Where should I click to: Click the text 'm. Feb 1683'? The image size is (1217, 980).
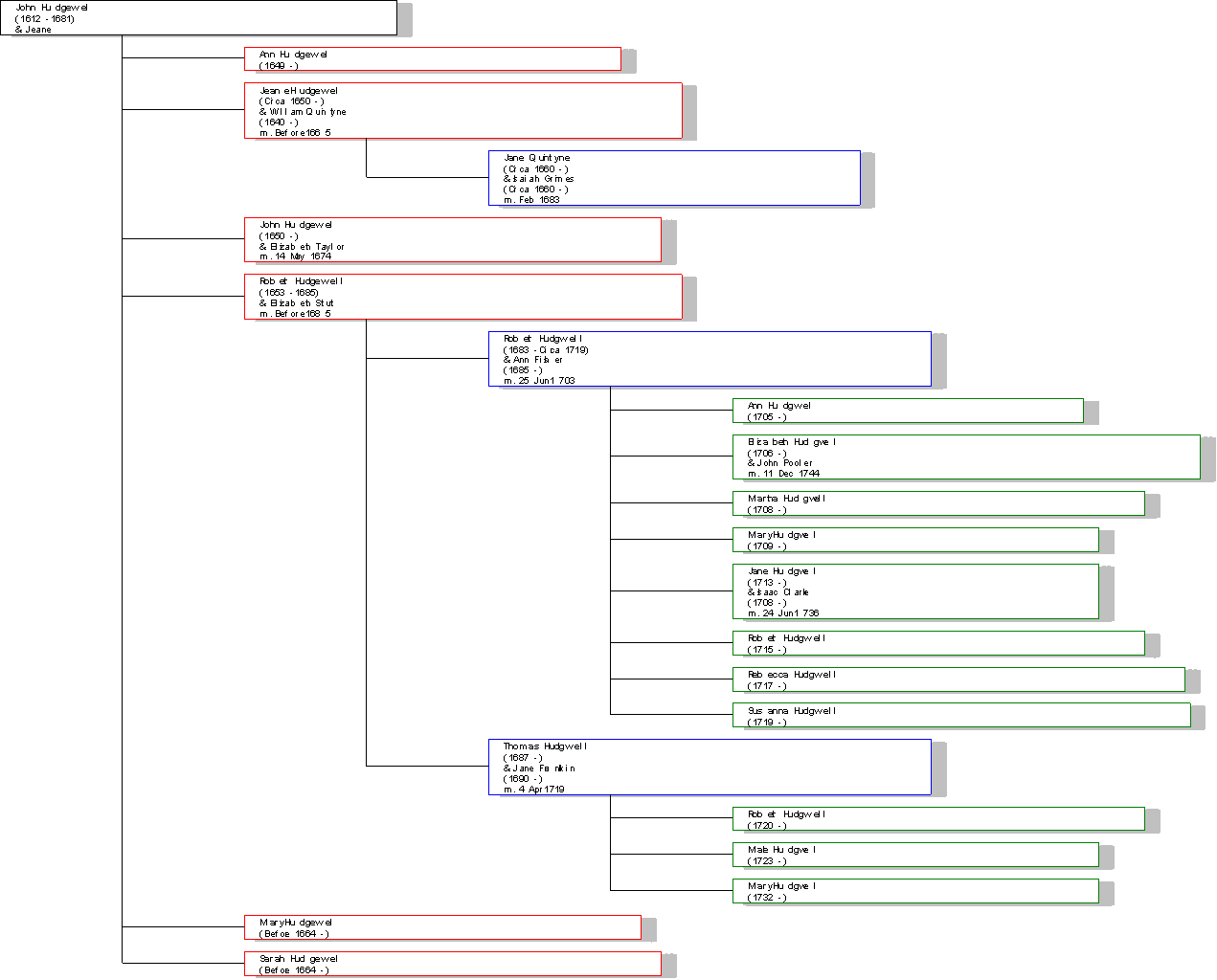(x=531, y=200)
